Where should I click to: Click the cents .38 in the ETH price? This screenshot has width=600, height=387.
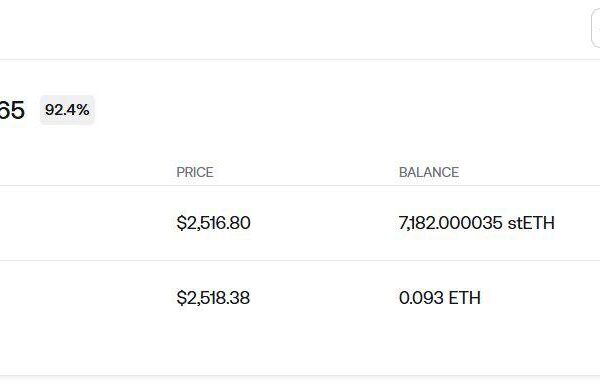[239, 298]
